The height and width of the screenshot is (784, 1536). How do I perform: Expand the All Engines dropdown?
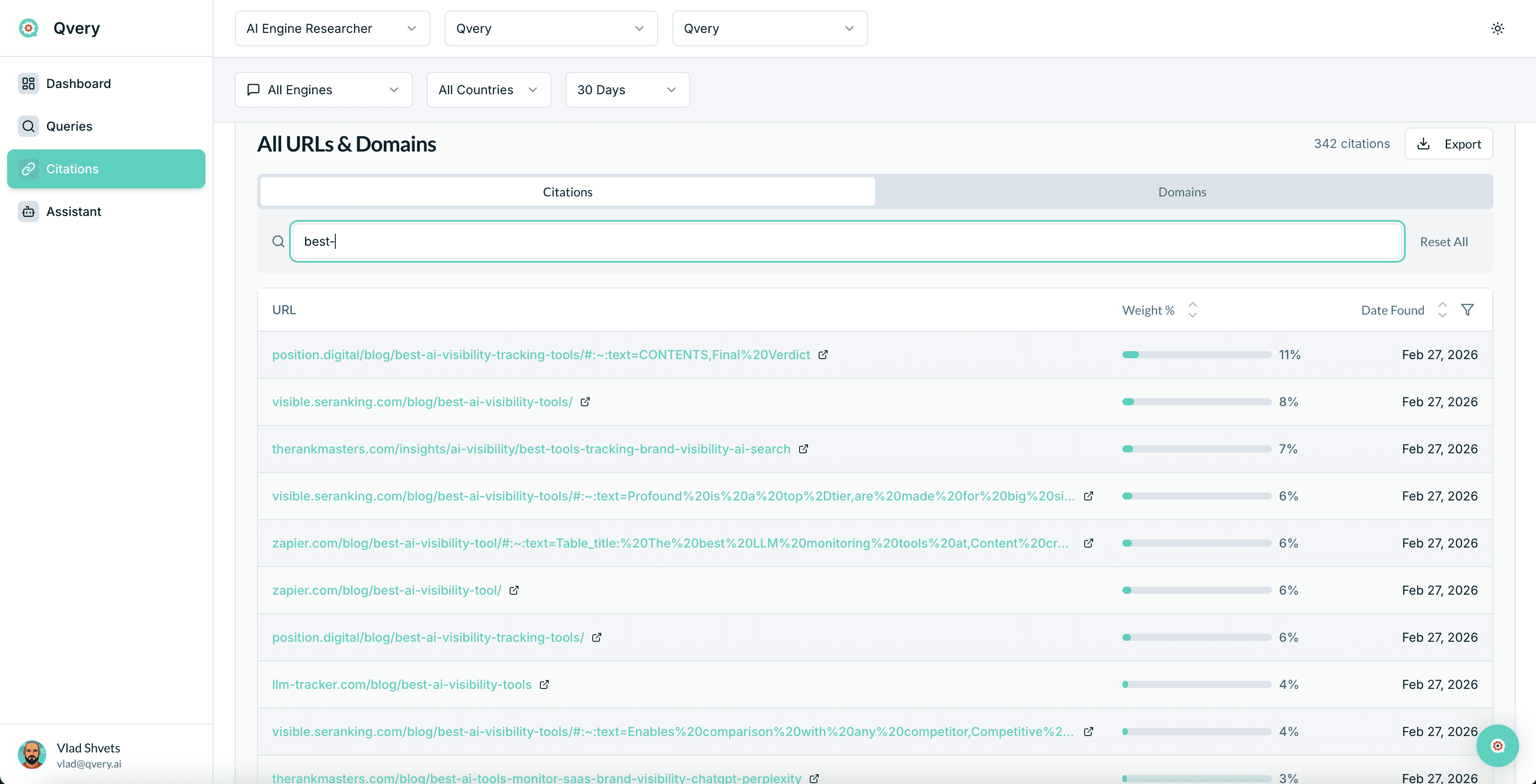click(323, 90)
